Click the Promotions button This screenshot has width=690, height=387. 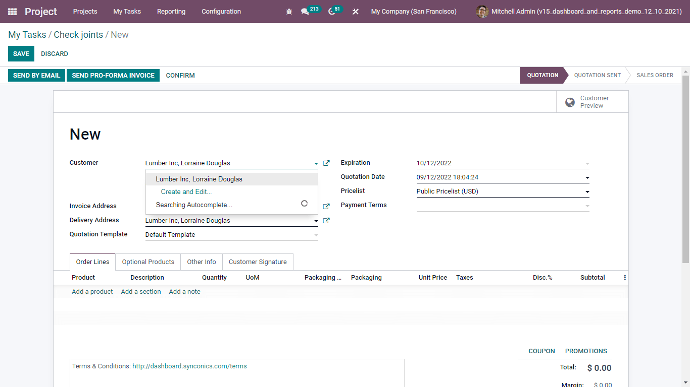[x=586, y=351]
